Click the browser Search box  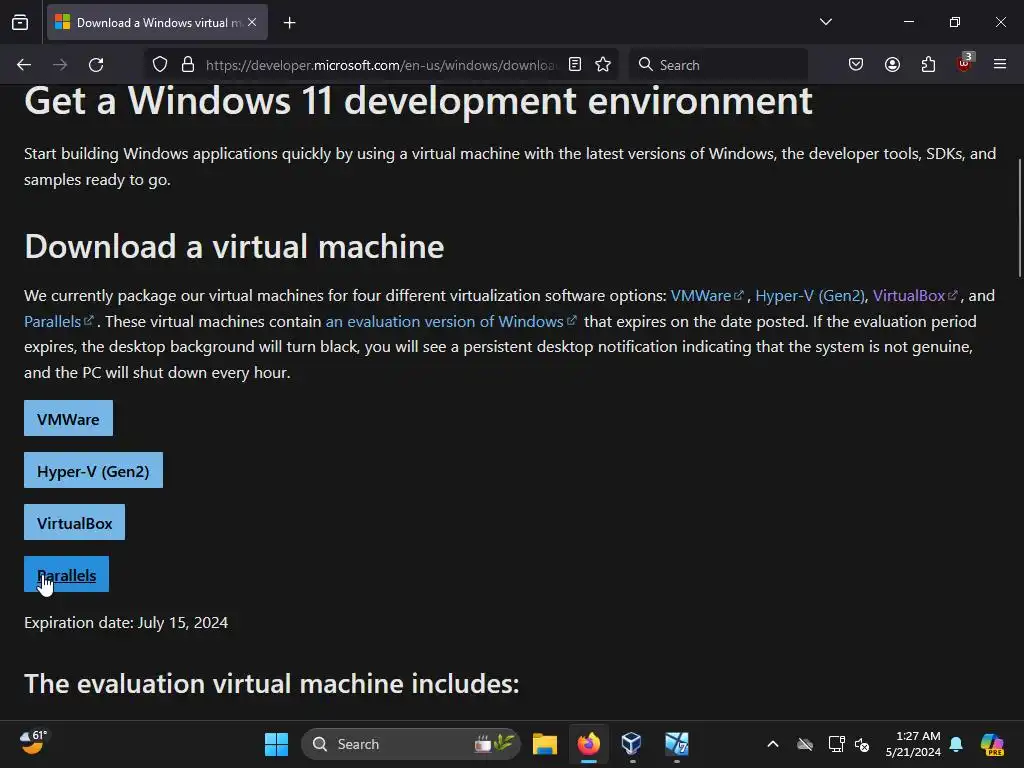pyautogui.click(x=718, y=65)
